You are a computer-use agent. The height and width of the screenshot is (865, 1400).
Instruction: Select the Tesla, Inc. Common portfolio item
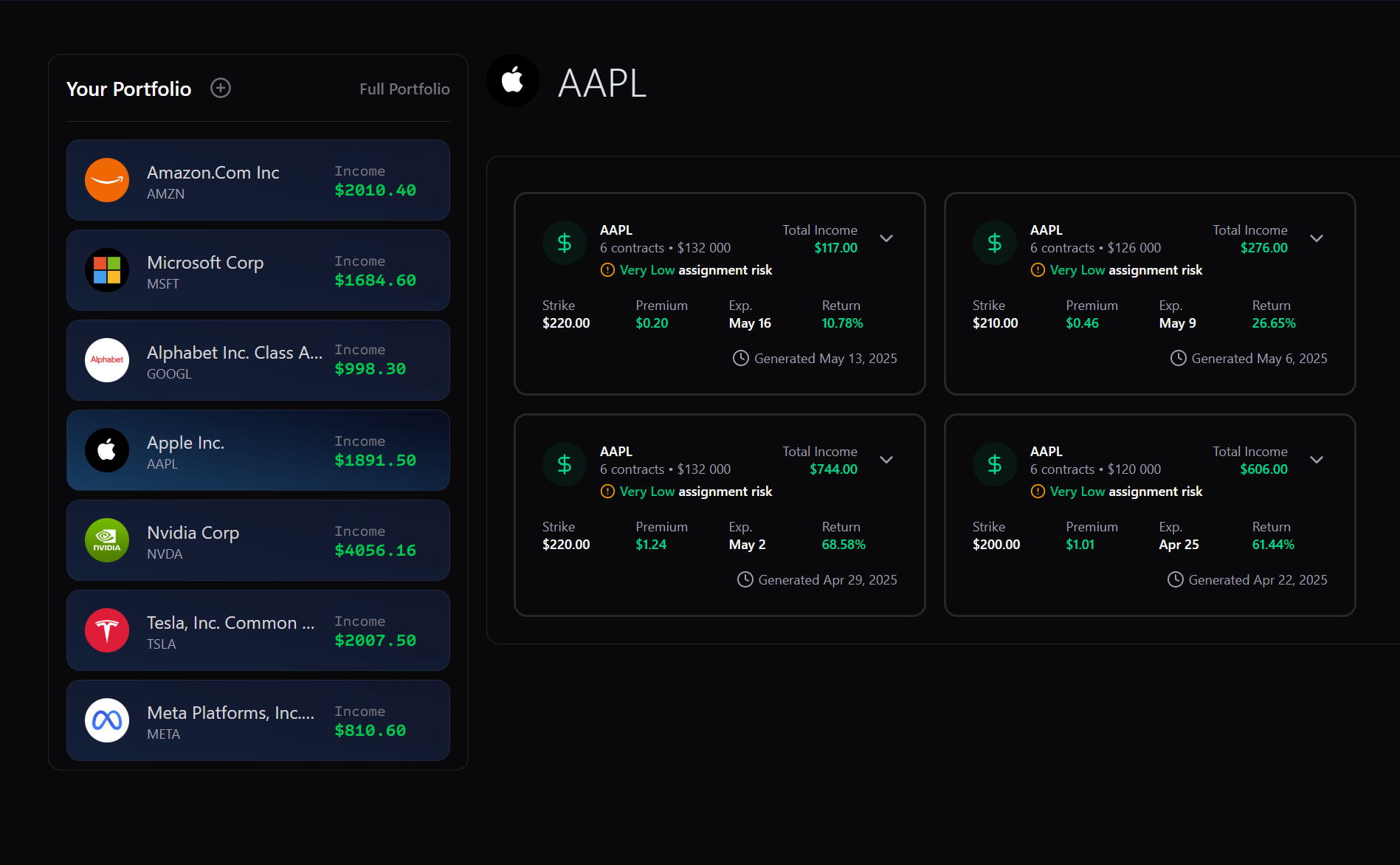point(258,630)
